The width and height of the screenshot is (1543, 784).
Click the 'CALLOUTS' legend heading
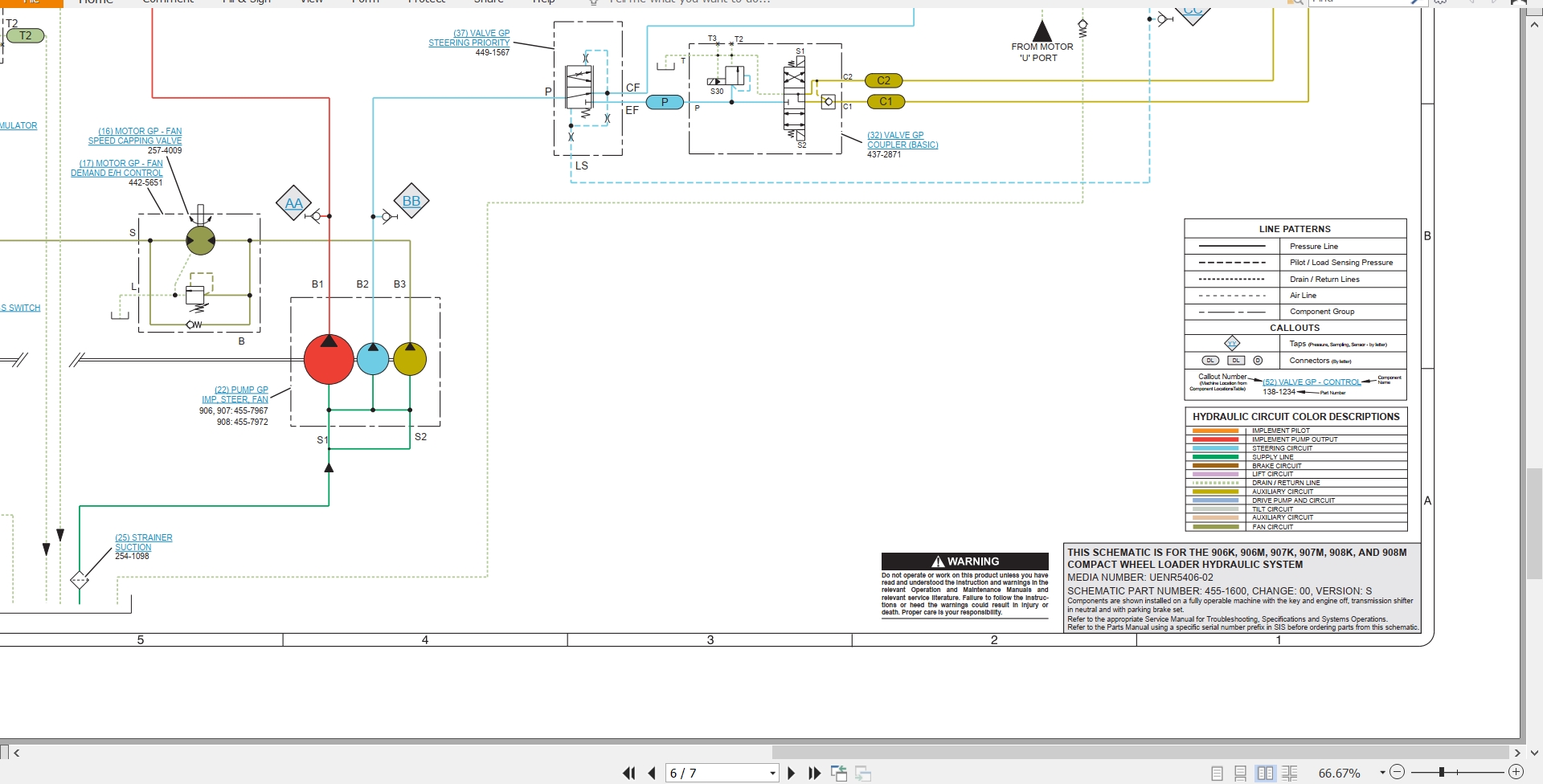pos(1295,328)
